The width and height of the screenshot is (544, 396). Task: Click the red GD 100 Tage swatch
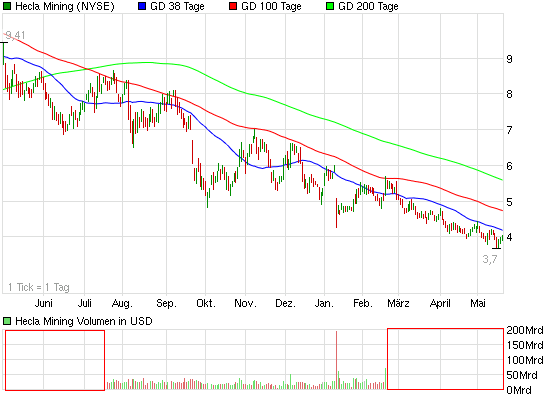[x=233, y=6]
